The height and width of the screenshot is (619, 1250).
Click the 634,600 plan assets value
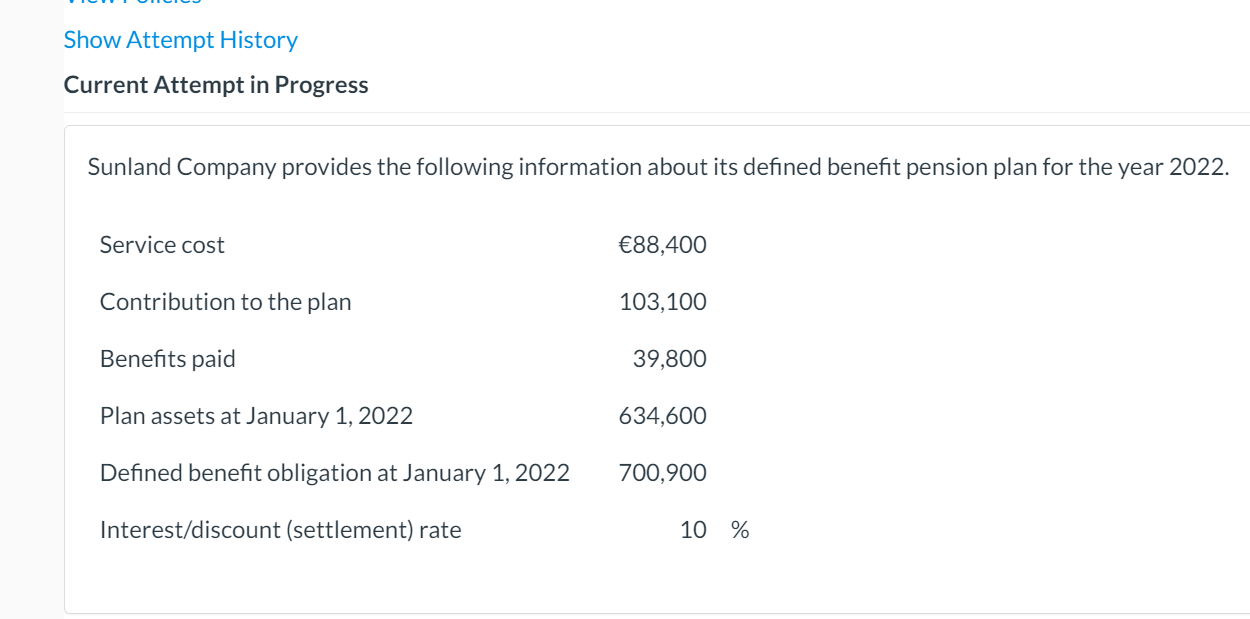pyautogui.click(x=663, y=416)
